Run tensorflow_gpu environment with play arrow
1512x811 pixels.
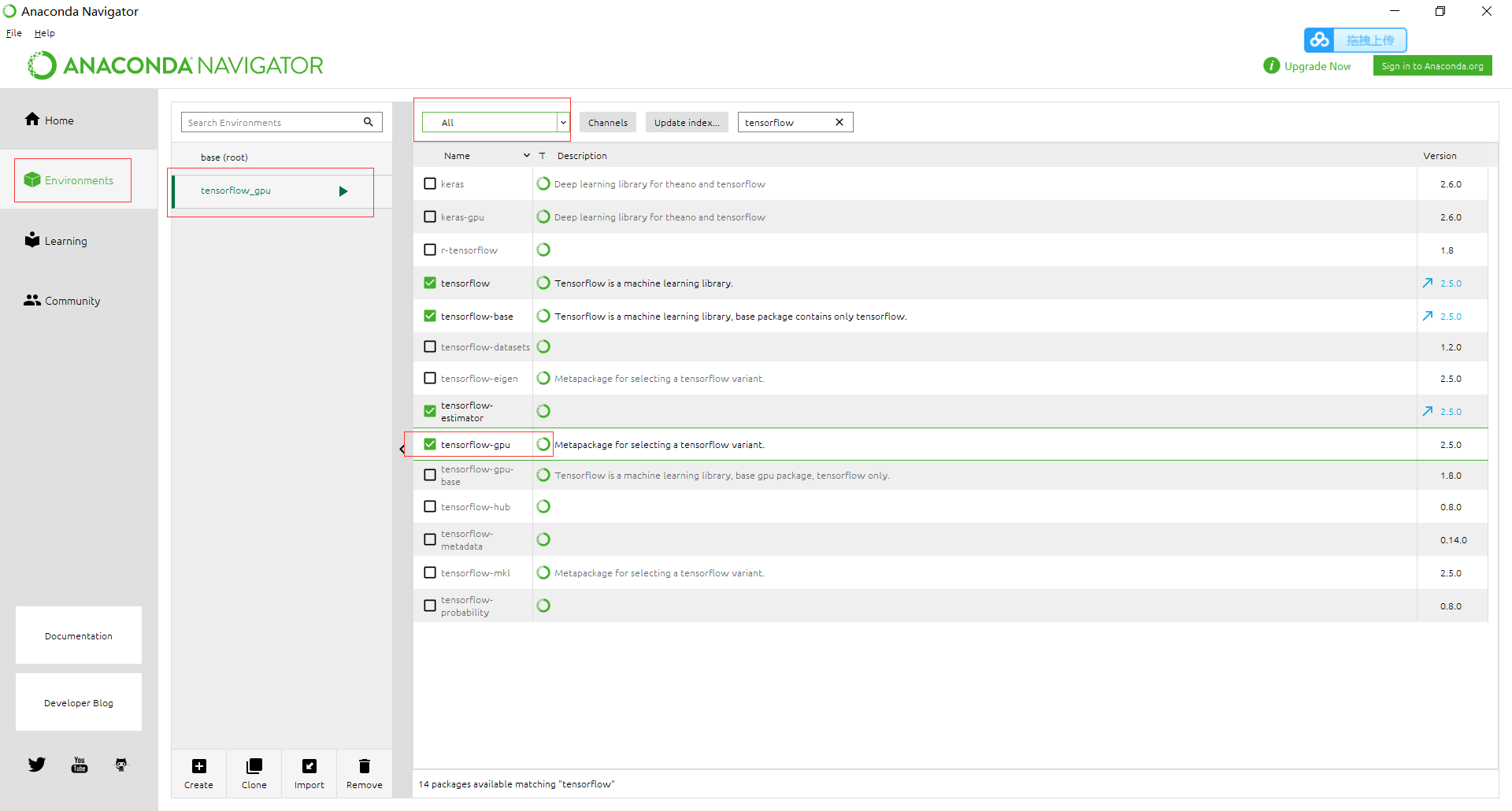(x=343, y=191)
